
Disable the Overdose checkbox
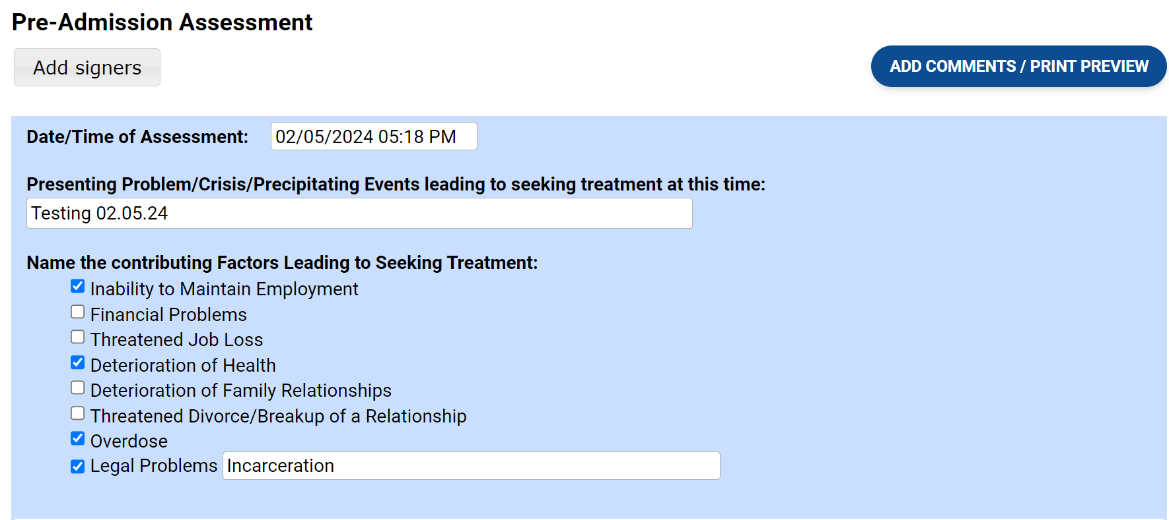78,439
